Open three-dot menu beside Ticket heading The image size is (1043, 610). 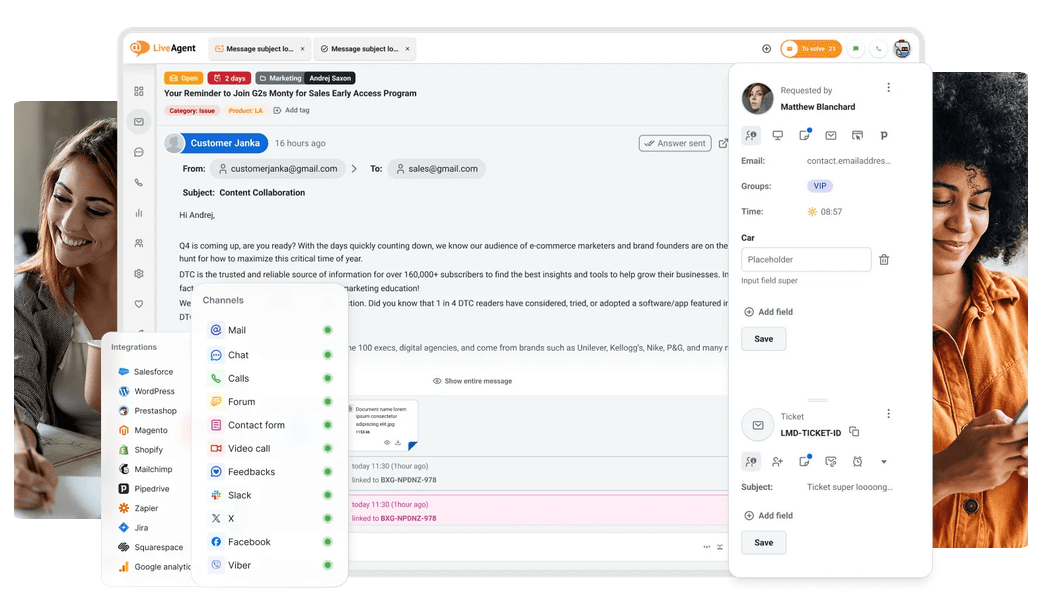coord(888,414)
